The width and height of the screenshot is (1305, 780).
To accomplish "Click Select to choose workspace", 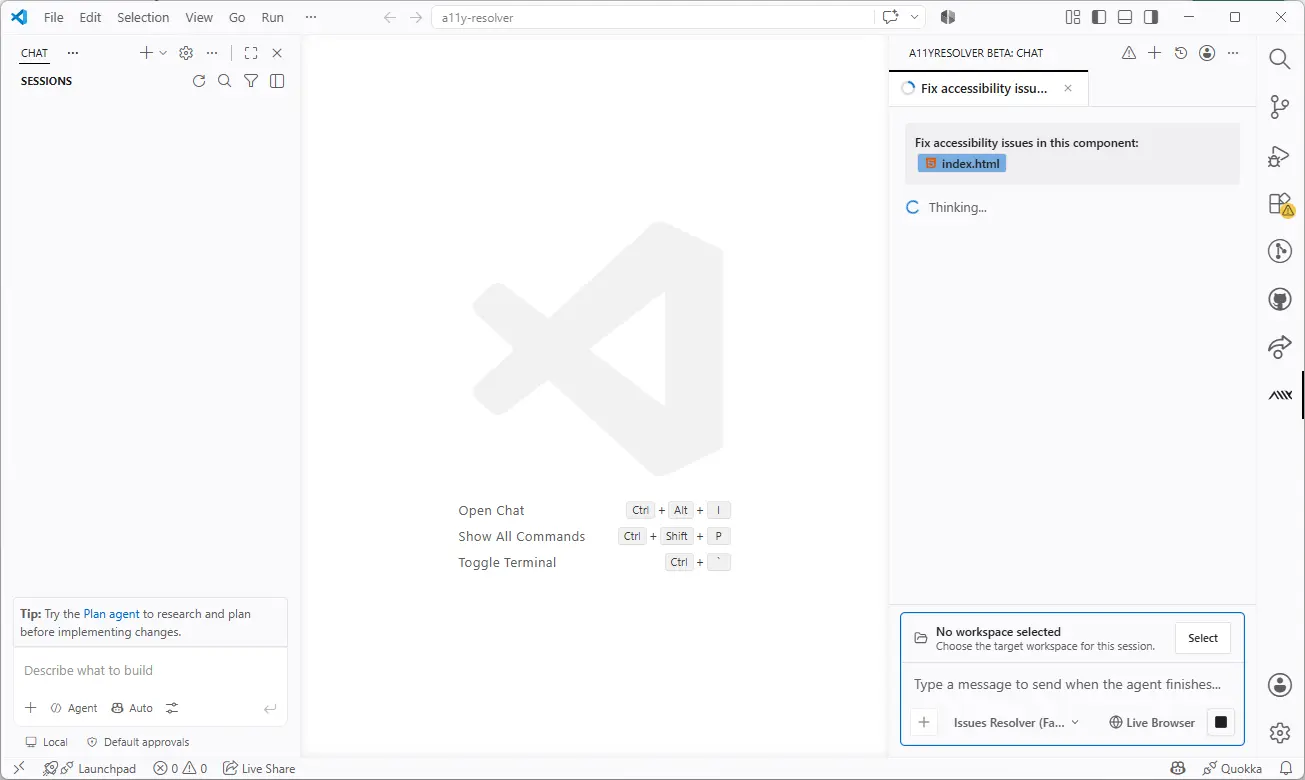I will coord(1203,638).
